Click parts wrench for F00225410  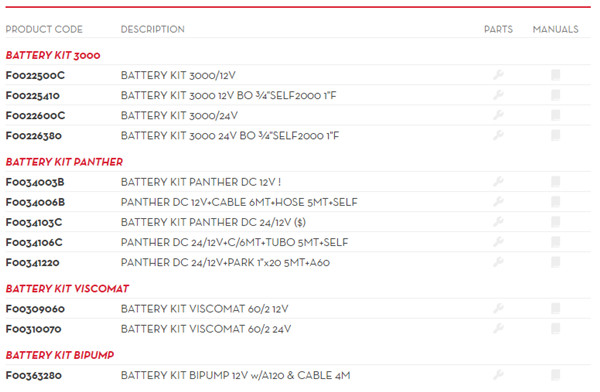click(498, 95)
